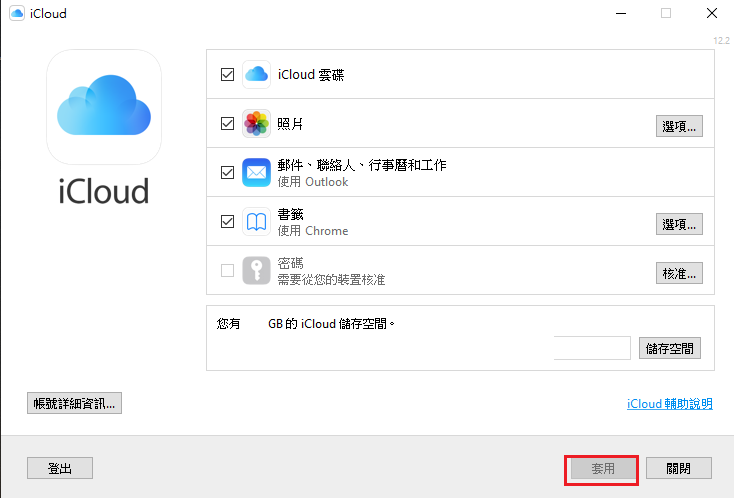Click the Photos flower icon
The height and width of the screenshot is (498, 734).
coord(256,124)
